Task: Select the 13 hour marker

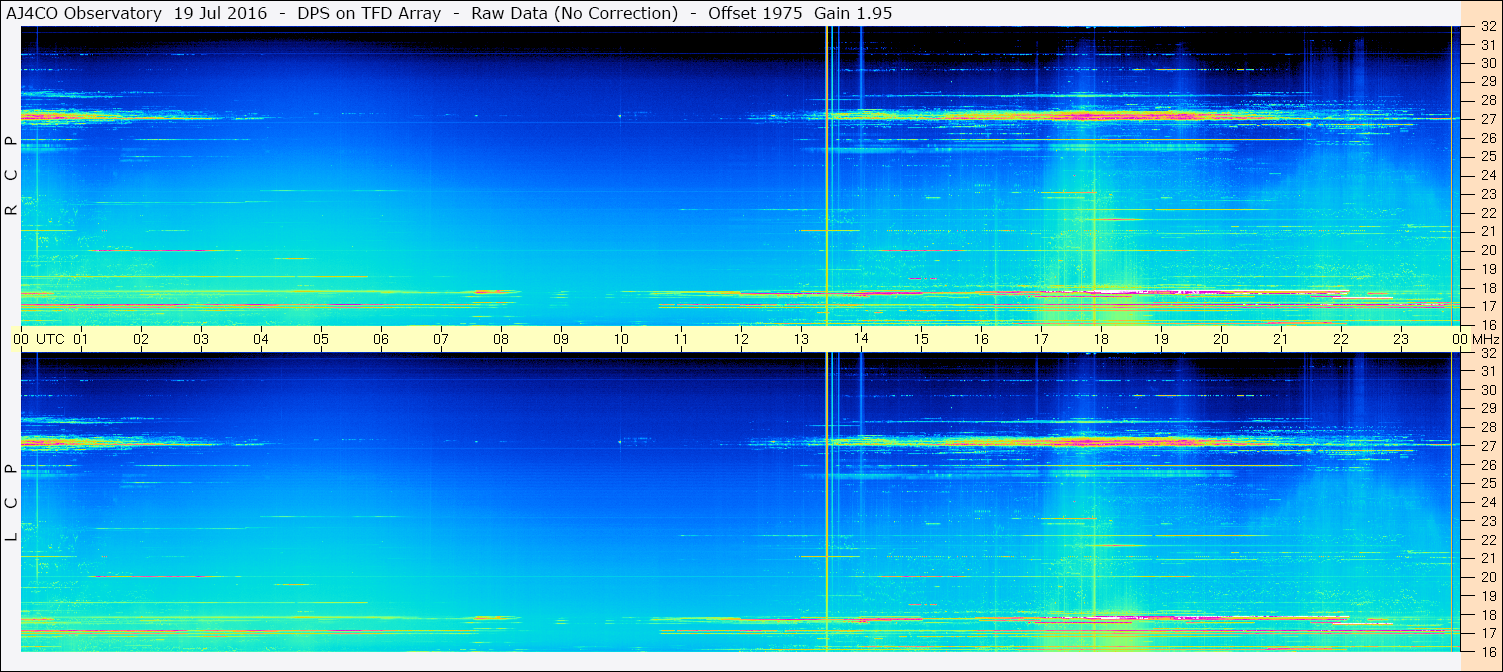Action: pos(801,339)
